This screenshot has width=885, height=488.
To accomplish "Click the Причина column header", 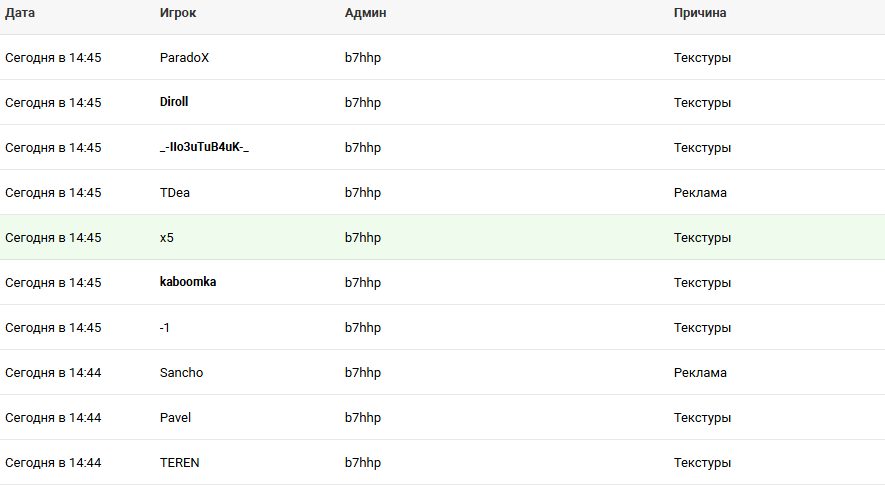I will (x=700, y=13).
